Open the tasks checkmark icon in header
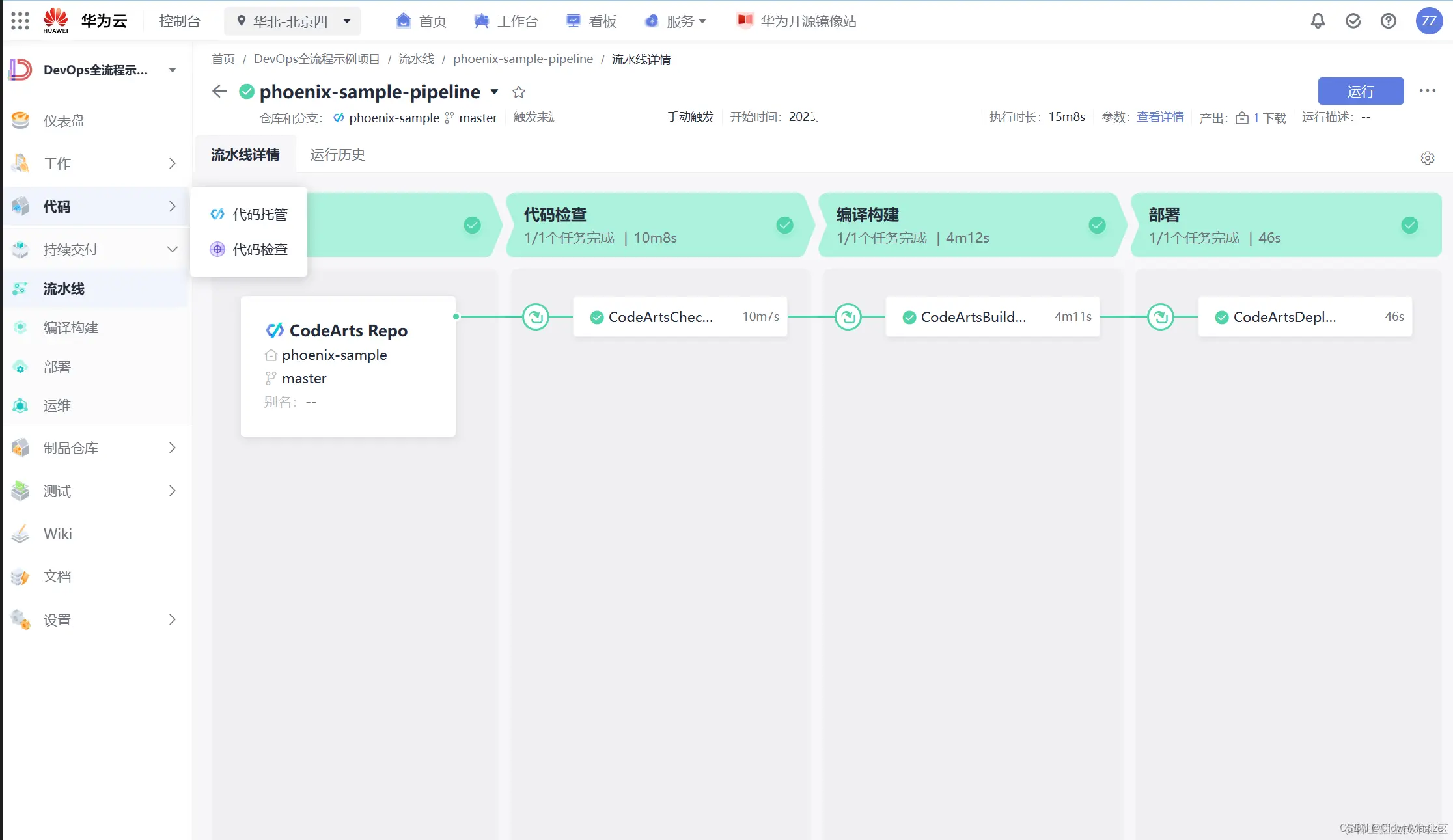This screenshot has width=1453, height=840. pos(1353,21)
